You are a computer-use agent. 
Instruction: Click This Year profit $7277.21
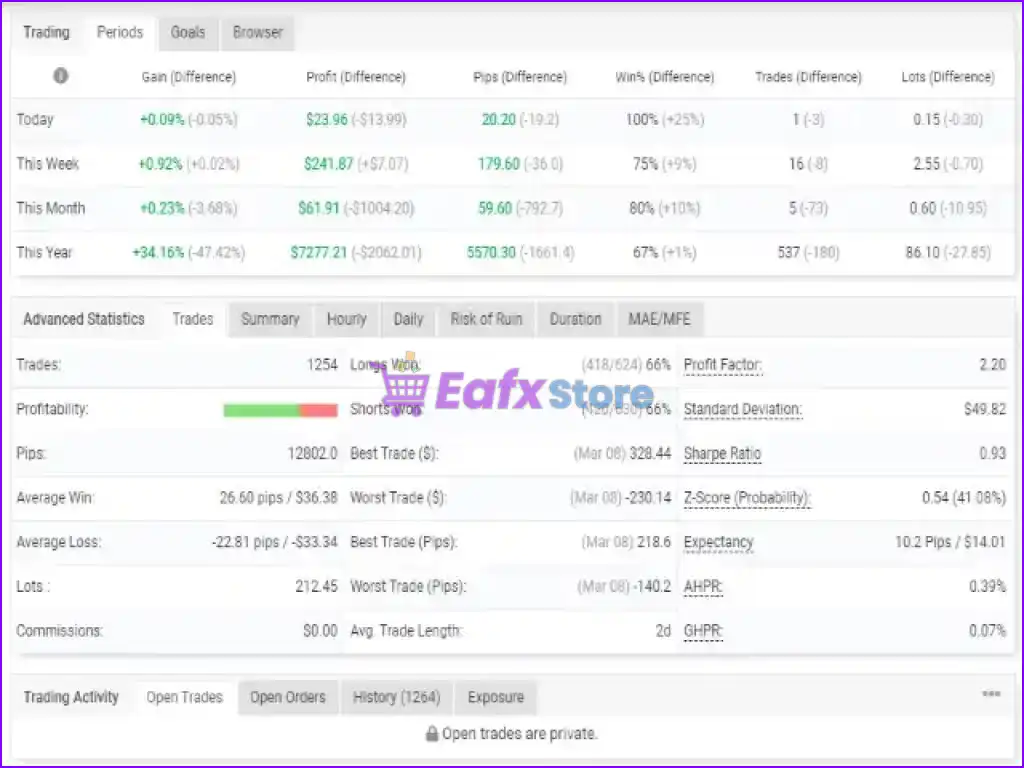(319, 253)
